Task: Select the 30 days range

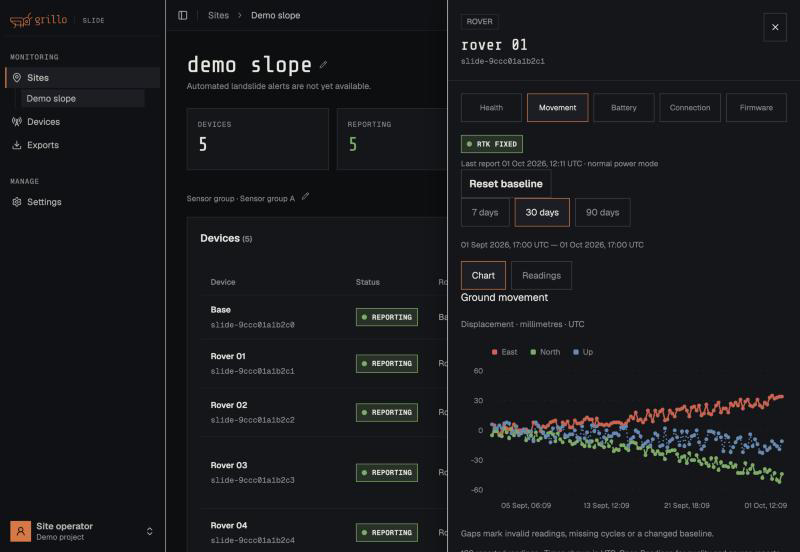Action: click(542, 212)
